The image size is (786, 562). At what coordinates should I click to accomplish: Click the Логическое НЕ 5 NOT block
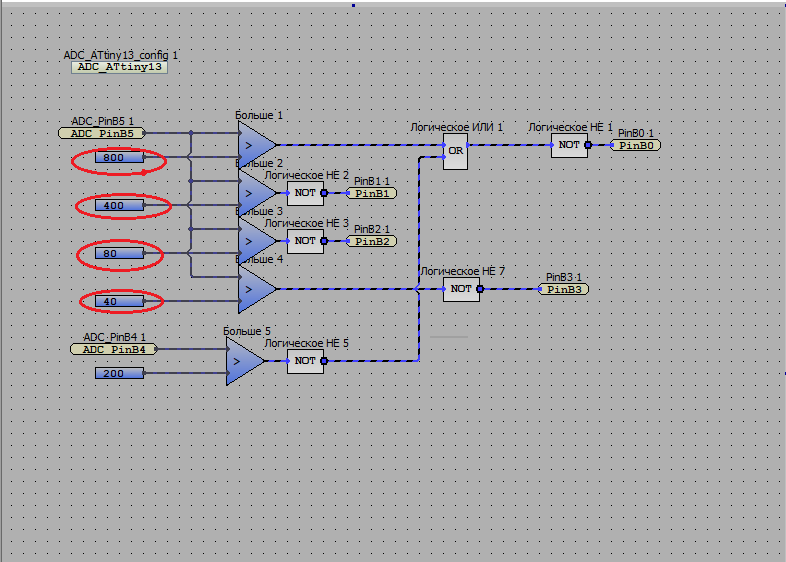click(x=304, y=361)
